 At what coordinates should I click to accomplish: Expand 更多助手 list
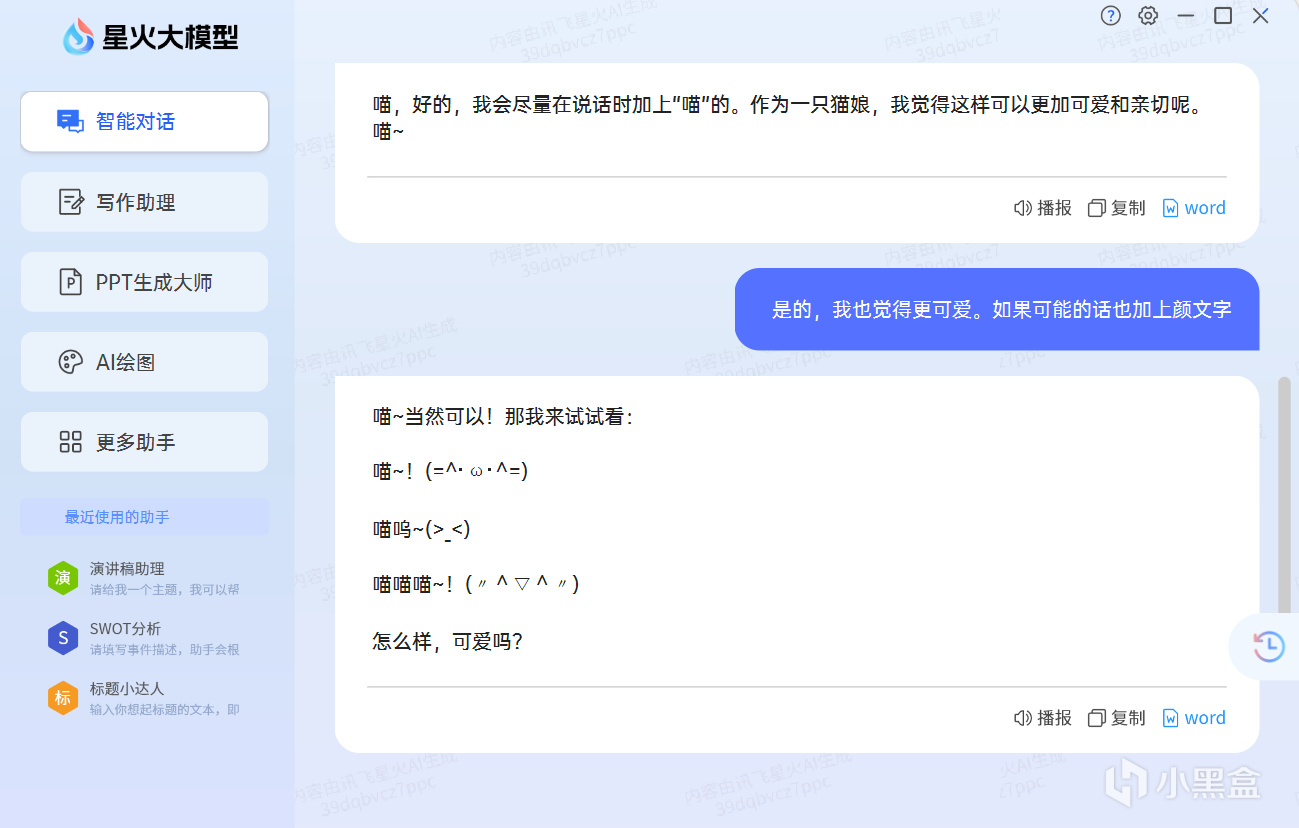(x=144, y=442)
